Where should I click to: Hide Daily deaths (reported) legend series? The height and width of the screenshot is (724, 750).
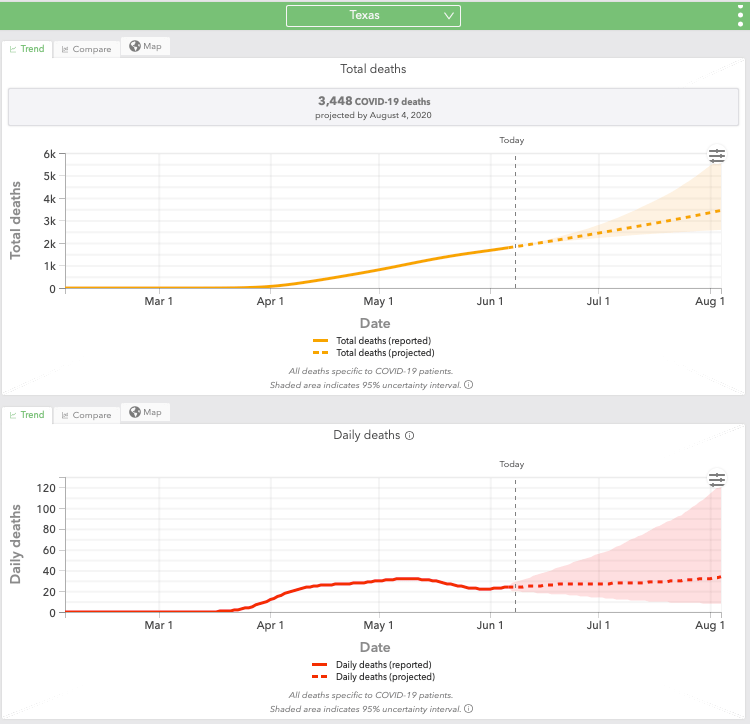point(375,665)
